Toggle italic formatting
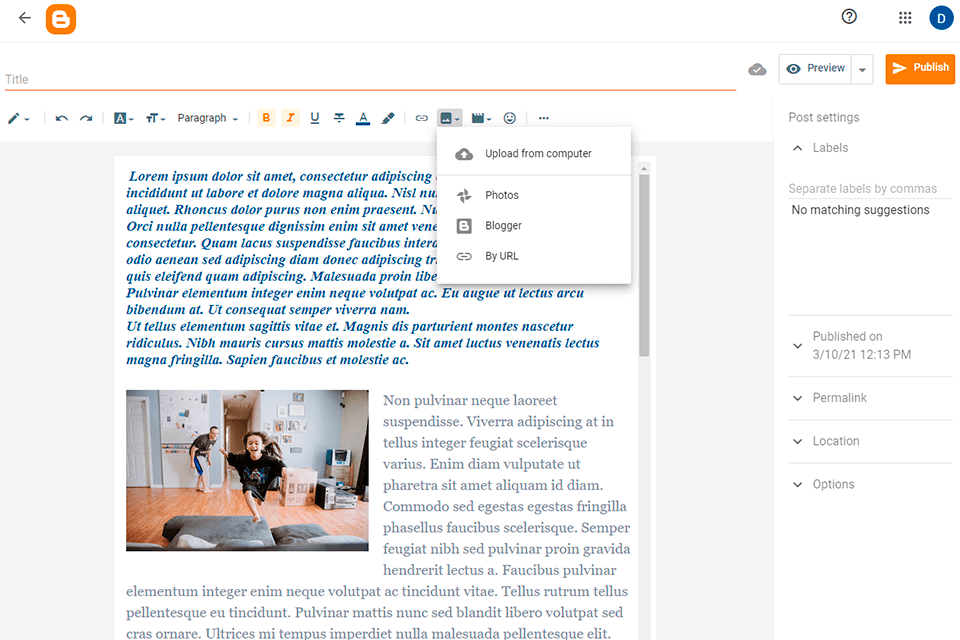The height and width of the screenshot is (640, 960). pos(290,118)
